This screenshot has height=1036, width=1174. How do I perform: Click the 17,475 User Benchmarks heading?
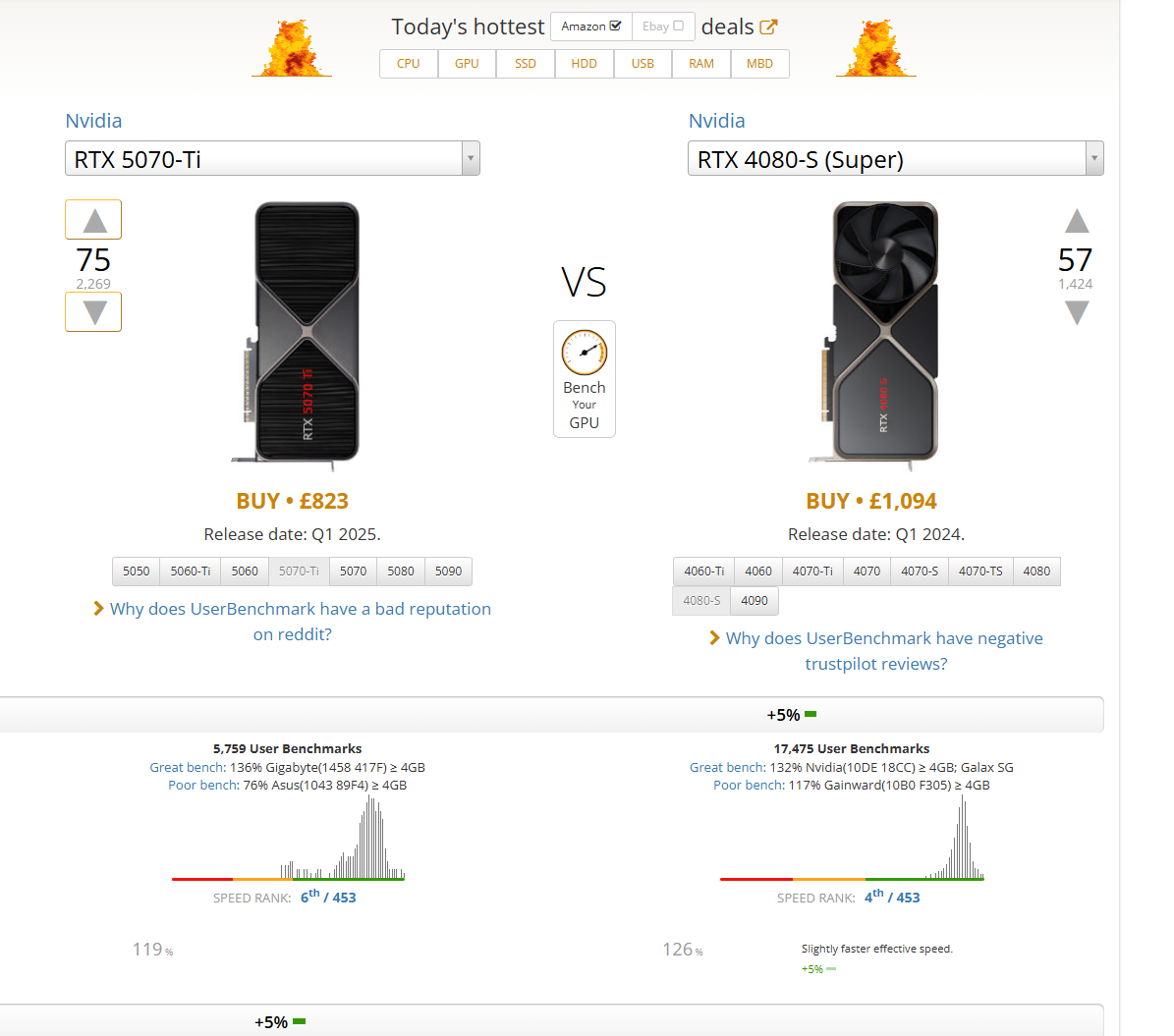pyautogui.click(x=852, y=748)
